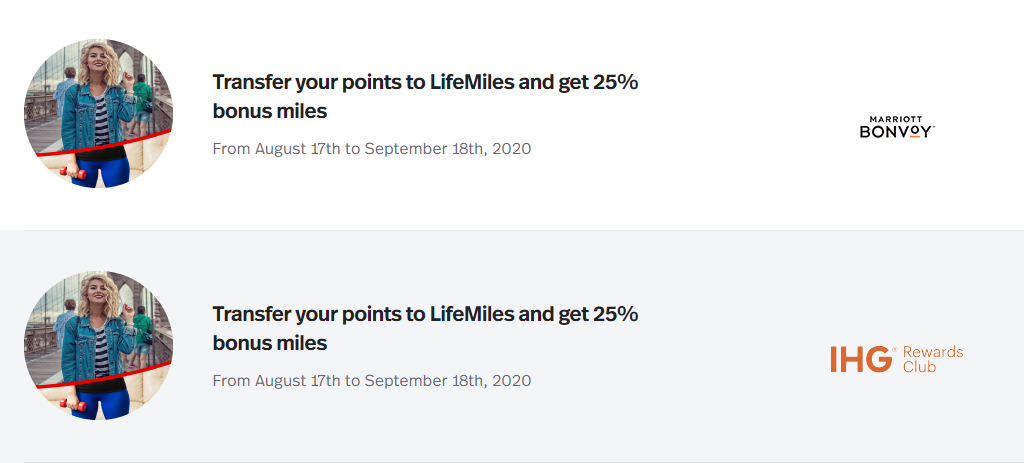
Task: Click the red dumbbell in the IHG photo
Action: coord(72,405)
